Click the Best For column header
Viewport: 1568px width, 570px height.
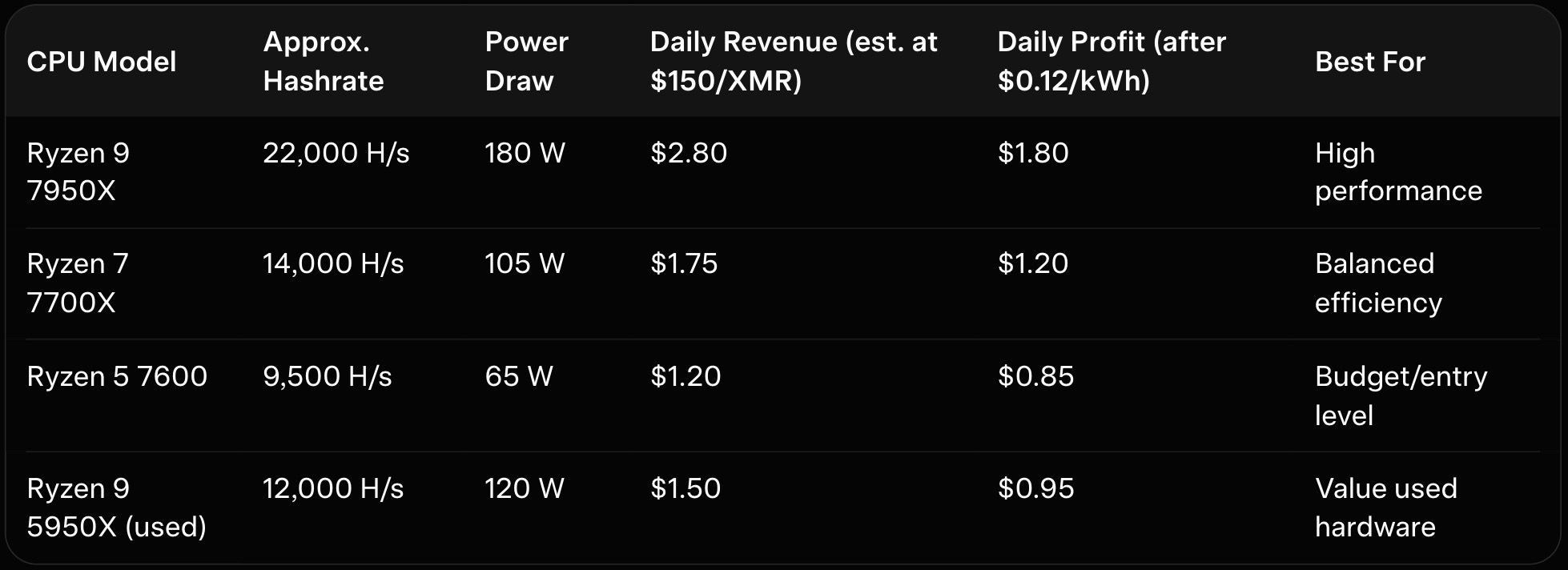point(1370,62)
